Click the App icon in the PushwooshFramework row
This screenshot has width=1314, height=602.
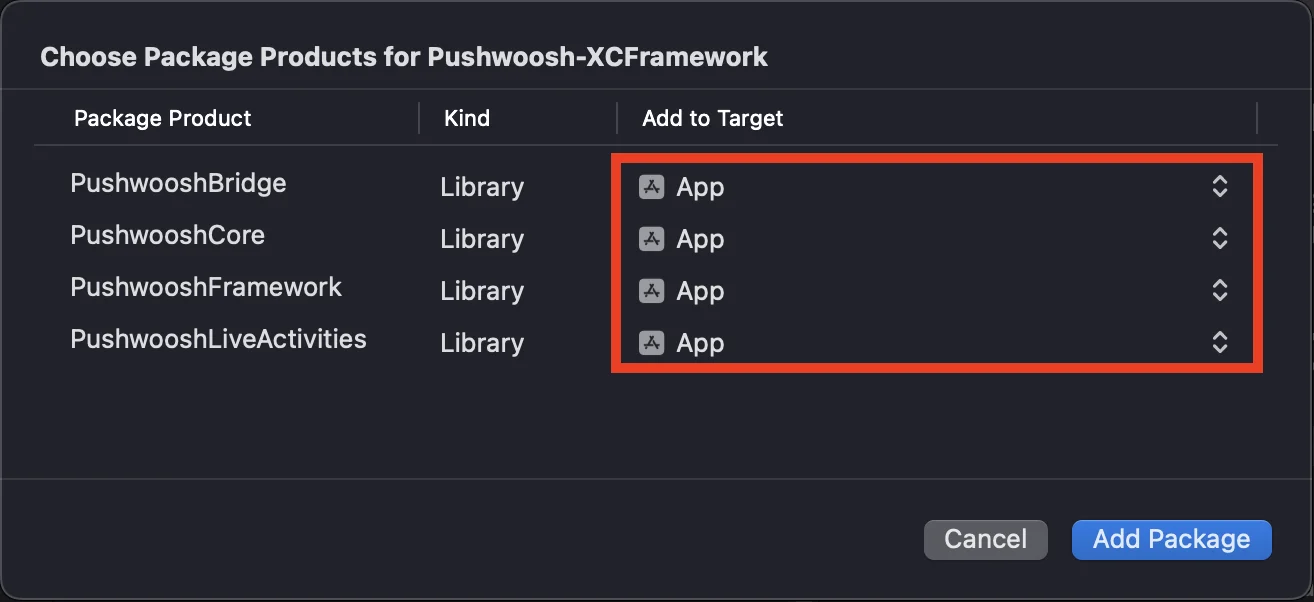[652, 291]
